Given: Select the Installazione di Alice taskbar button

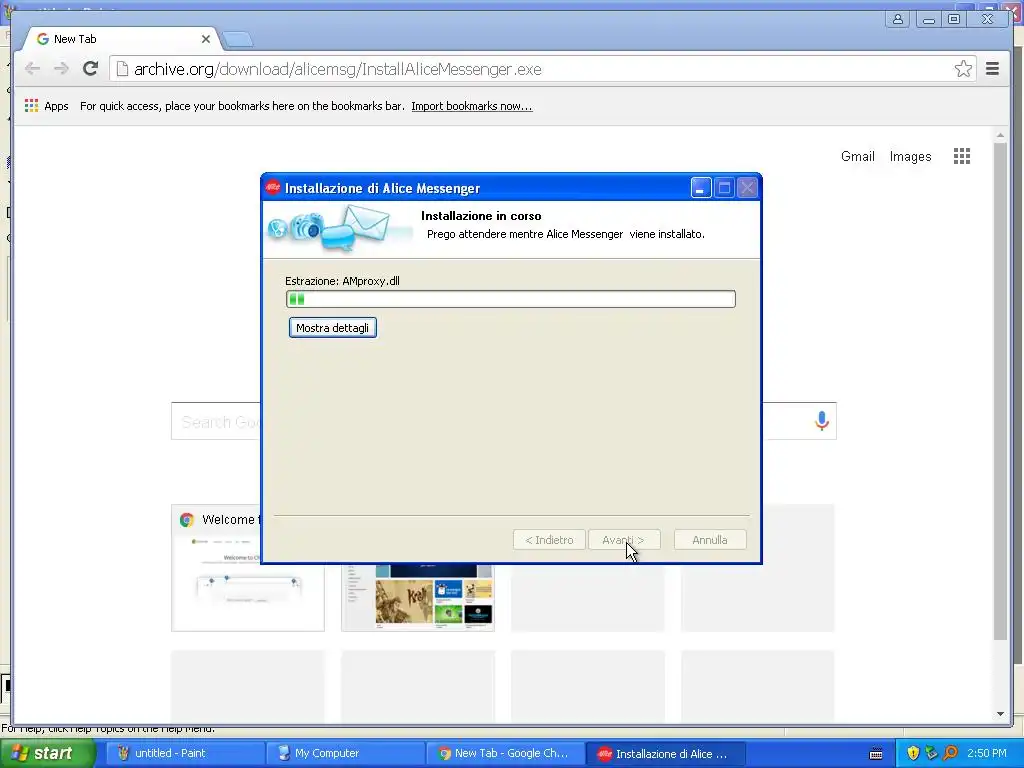Looking at the screenshot, I should click(x=664, y=753).
